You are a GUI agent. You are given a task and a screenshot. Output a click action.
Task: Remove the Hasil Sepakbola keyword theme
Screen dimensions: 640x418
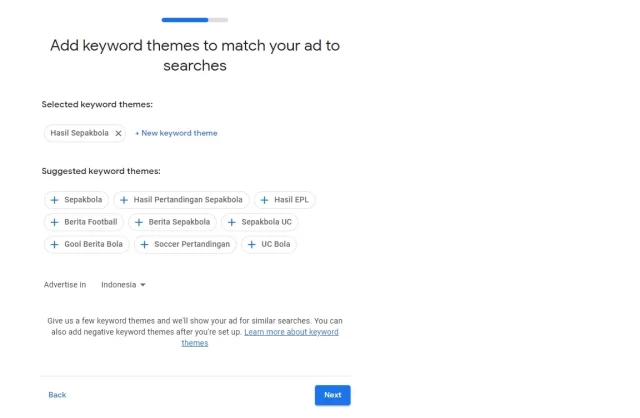tap(118, 133)
